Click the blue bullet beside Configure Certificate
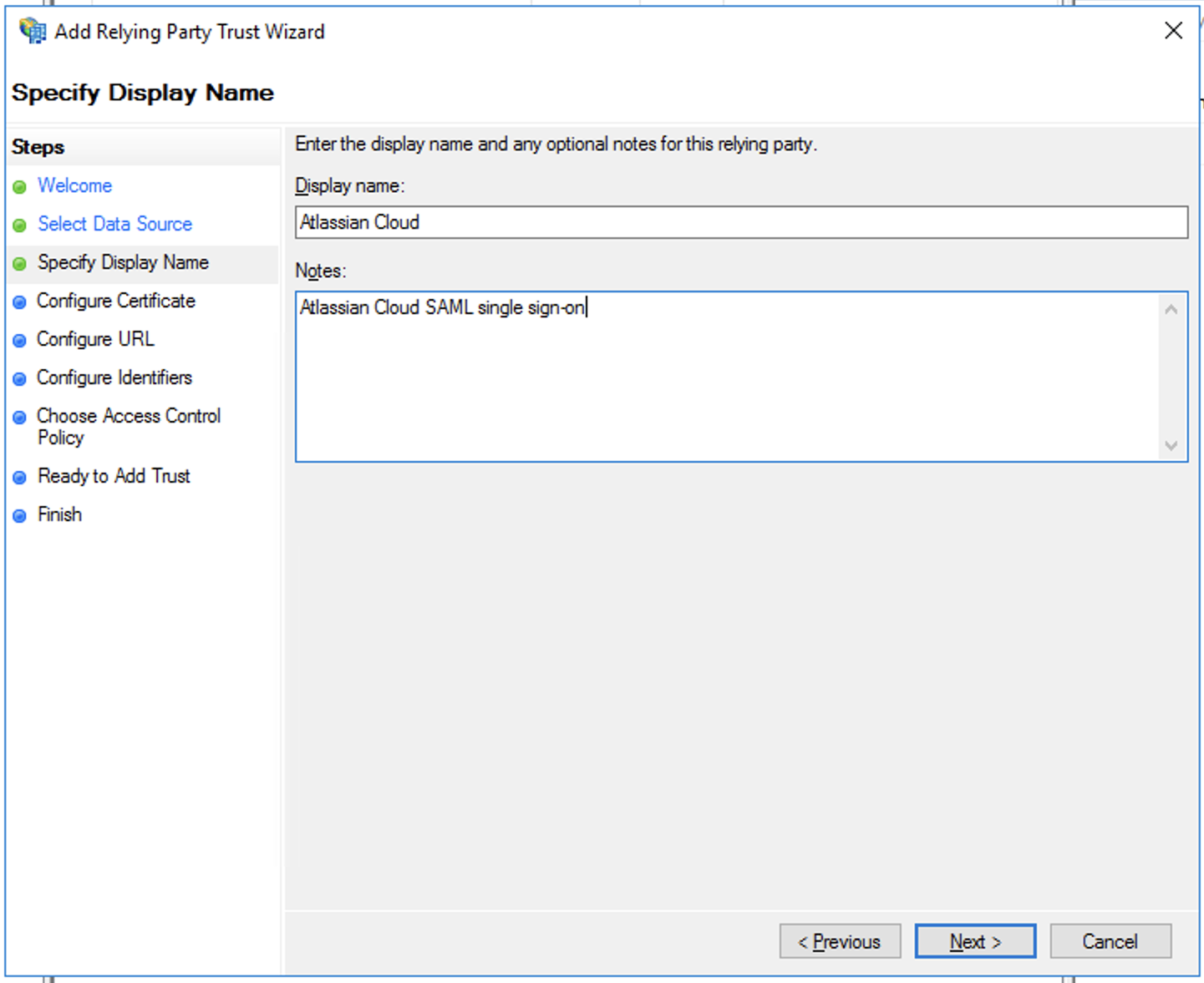The width and height of the screenshot is (1204, 983). 19,302
